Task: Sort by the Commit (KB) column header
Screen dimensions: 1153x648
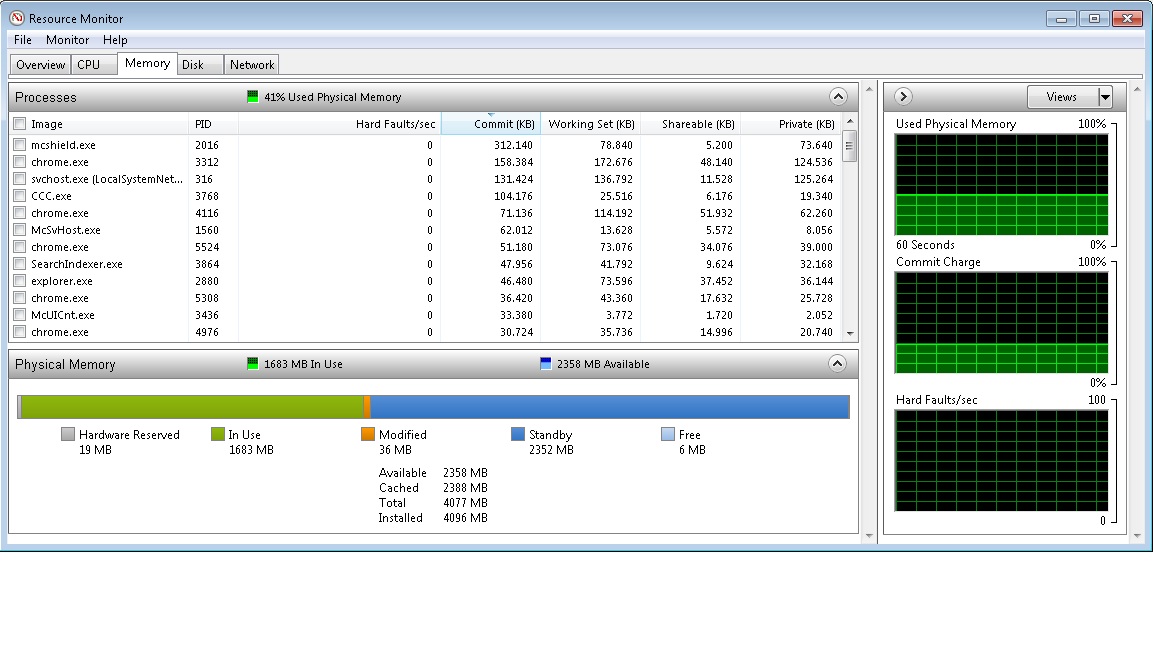Action: click(490, 124)
